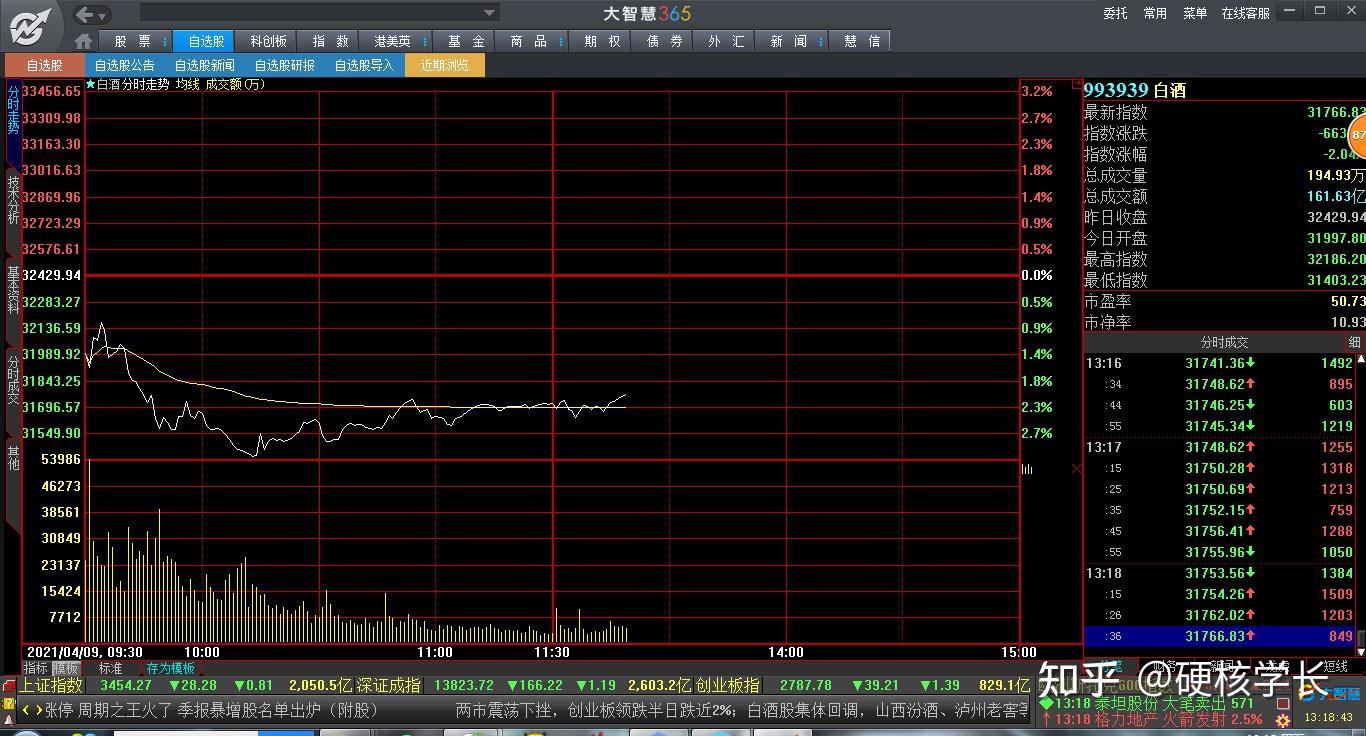Toggle the 指标 button below the chart
Viewport: 1366px width, 736px height.
point(36,668)
